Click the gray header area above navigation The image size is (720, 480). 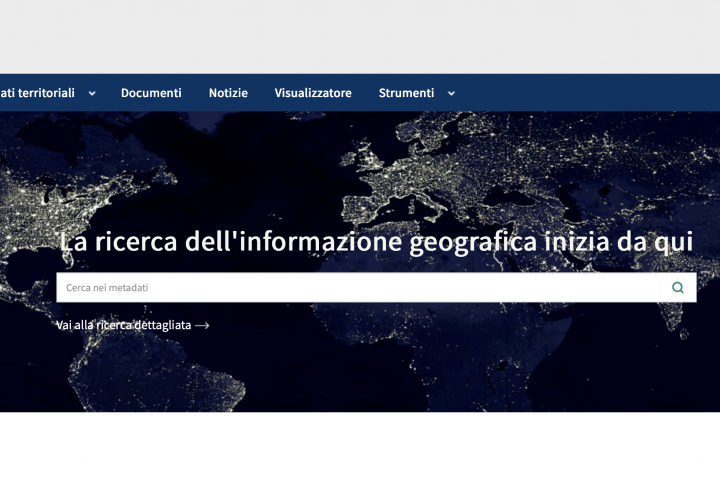[x=360, y=36]
